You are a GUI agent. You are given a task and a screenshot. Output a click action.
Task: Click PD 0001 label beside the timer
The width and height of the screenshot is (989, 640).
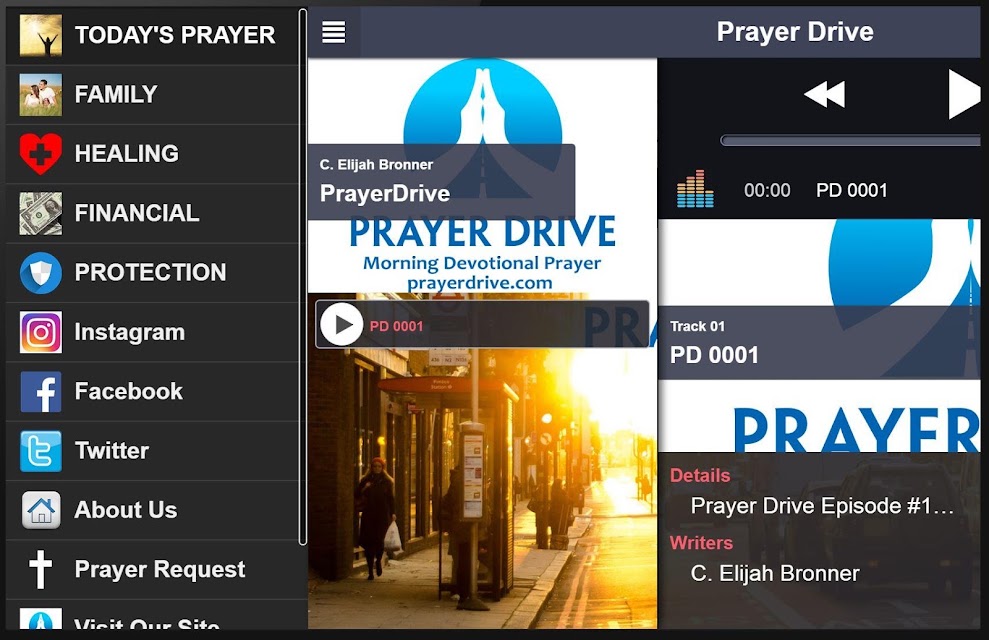(851, 190)
